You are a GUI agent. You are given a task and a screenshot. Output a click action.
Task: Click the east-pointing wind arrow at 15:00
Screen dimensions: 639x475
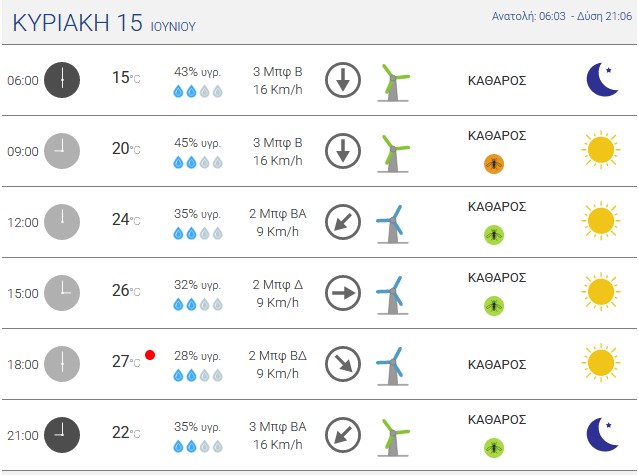(x=343, y=293)
